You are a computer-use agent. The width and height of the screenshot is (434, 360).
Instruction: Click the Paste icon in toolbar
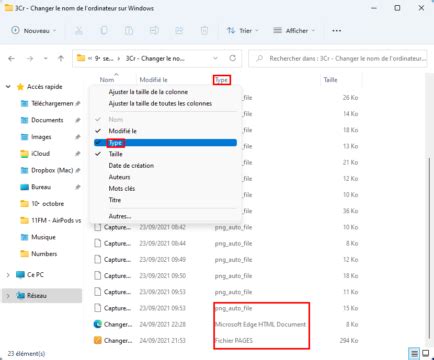(x=129, y=31)
